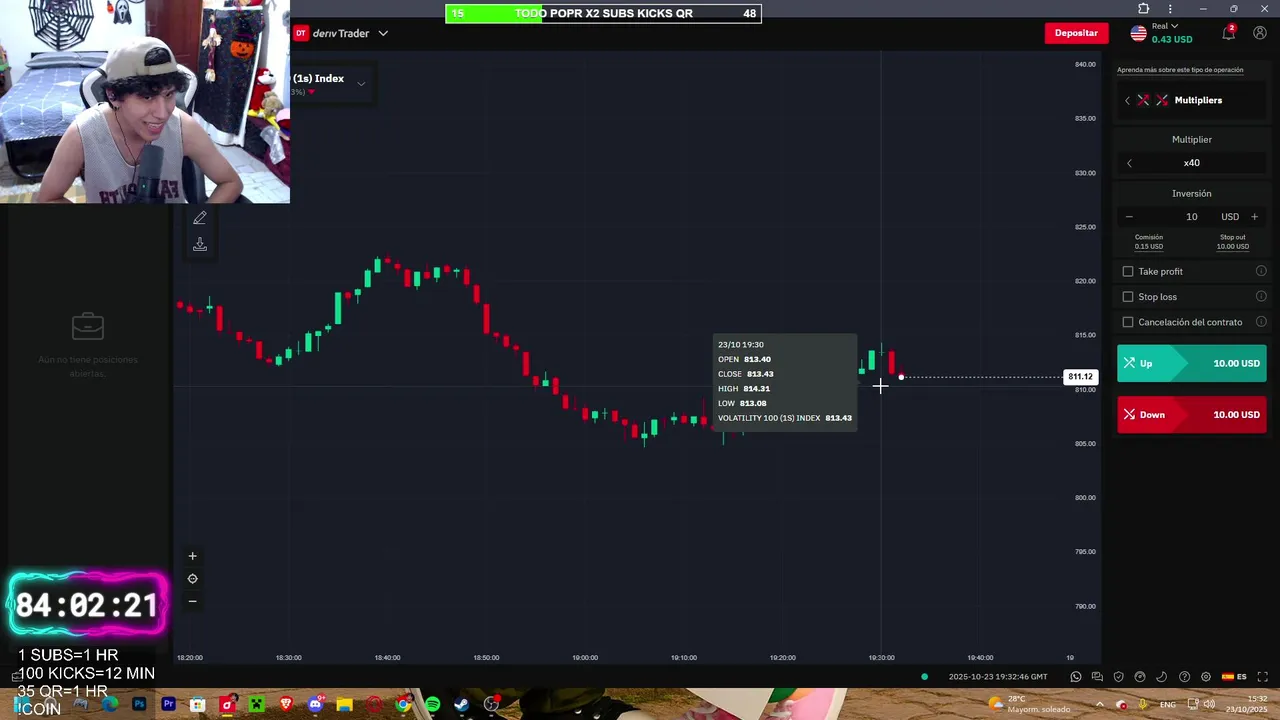Open Photoshop from the taskbar
This screenshot has height=720, width=1280.
click(139, 705)
